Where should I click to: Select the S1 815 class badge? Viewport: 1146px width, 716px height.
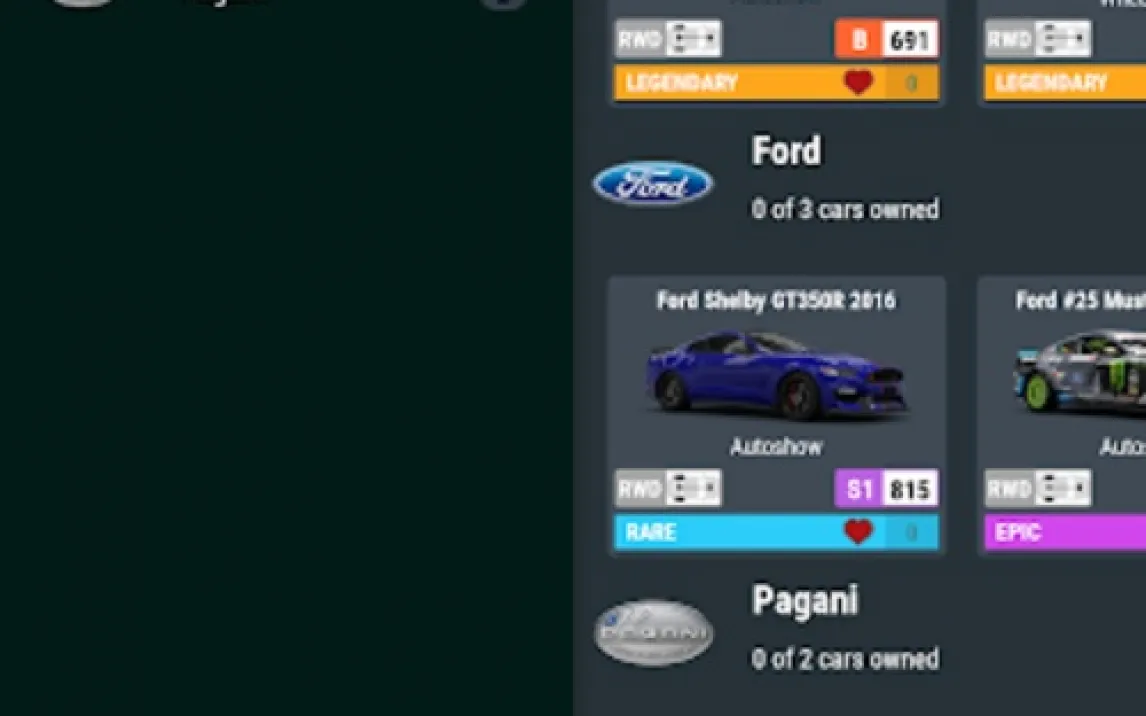tap(887, 488)
